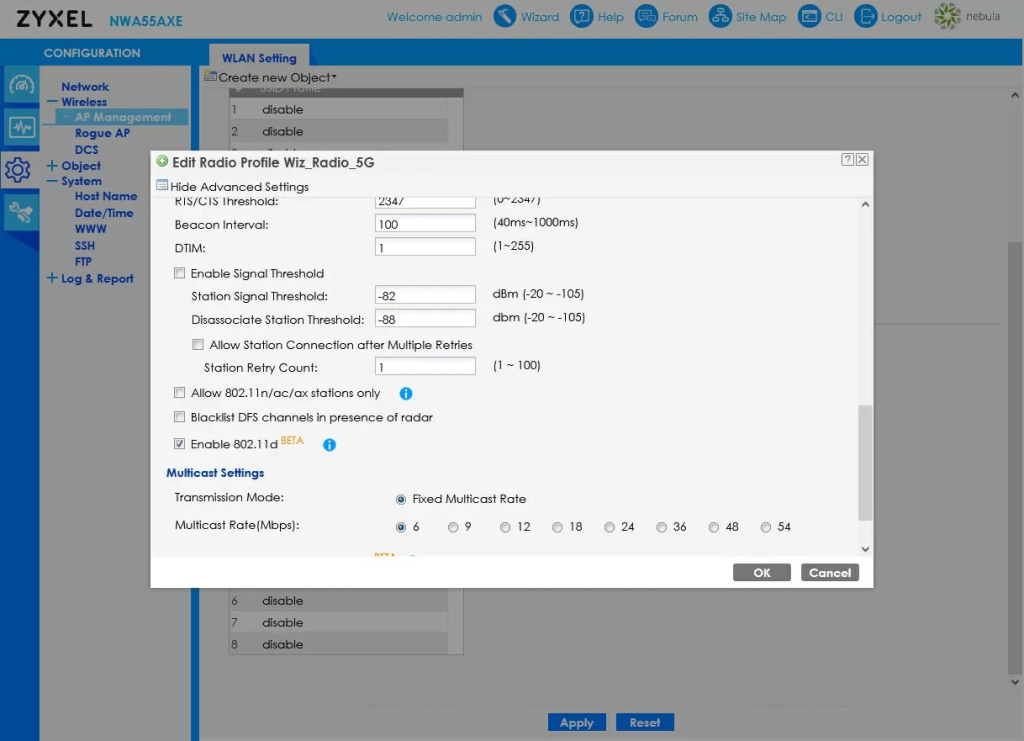Open the Forum icon
Screen dimensions: 1024x741
[x=647, y=17]
